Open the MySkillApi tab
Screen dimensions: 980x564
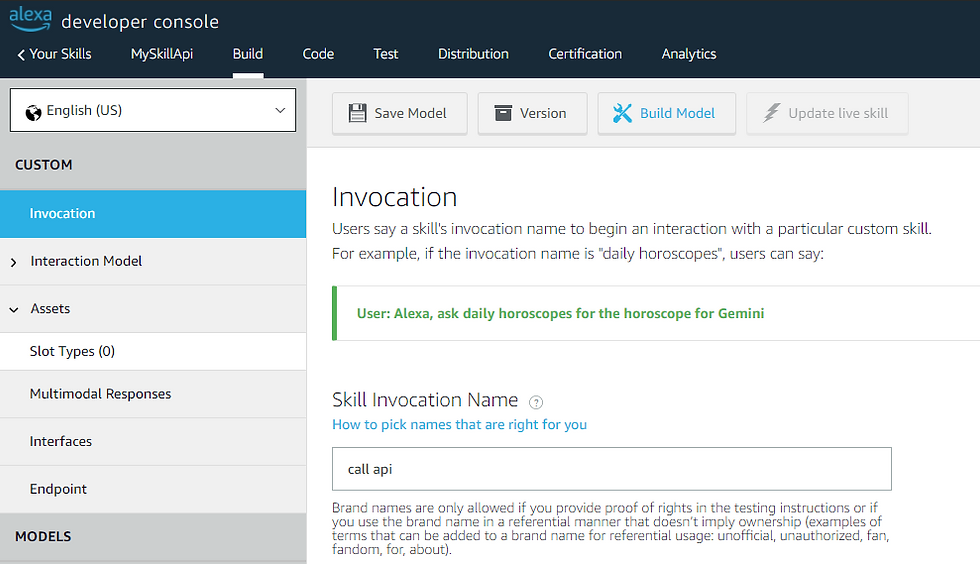coord(162,54)
